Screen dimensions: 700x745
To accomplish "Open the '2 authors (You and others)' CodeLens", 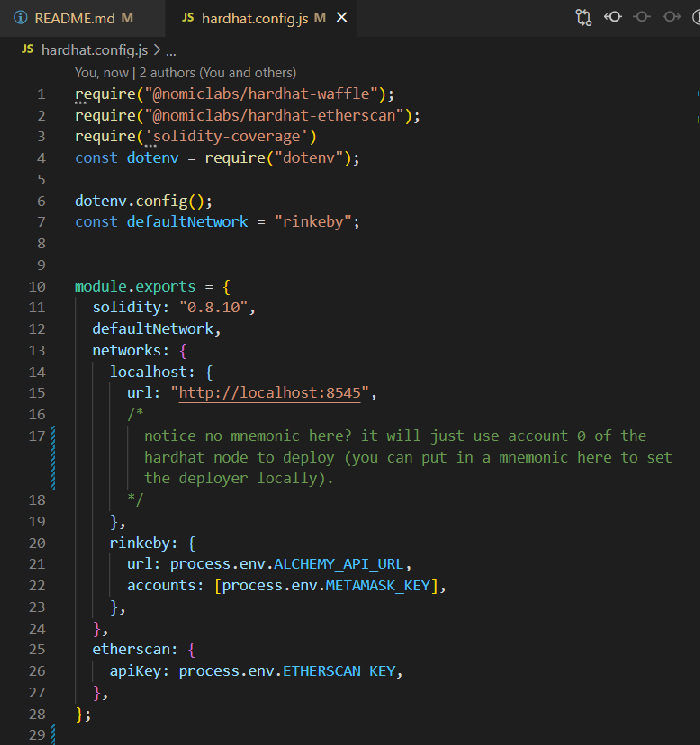I will click(218, 73).
